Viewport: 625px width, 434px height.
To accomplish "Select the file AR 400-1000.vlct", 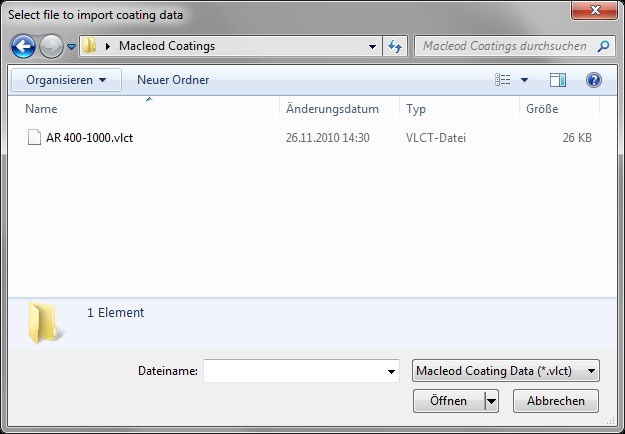I will pos(90,138).
